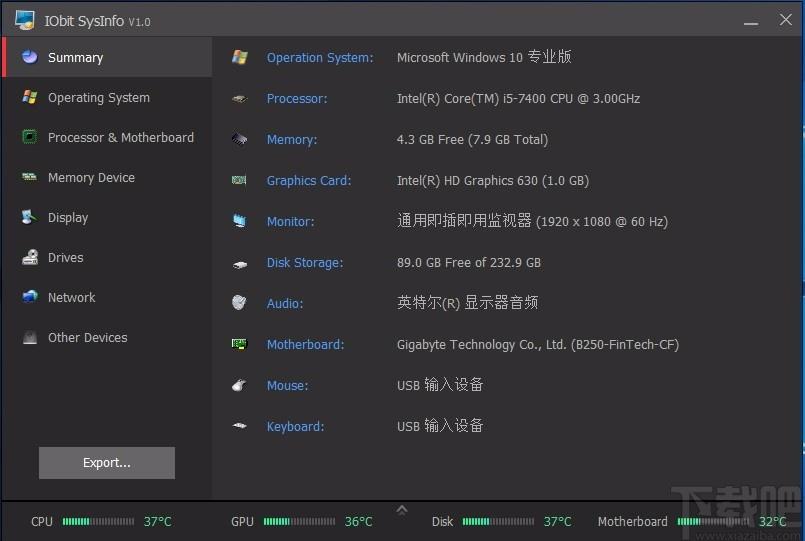This screenshot has height=541, width=805.
Task: Click the Processor: label link
Action: (x=297, y=99)
